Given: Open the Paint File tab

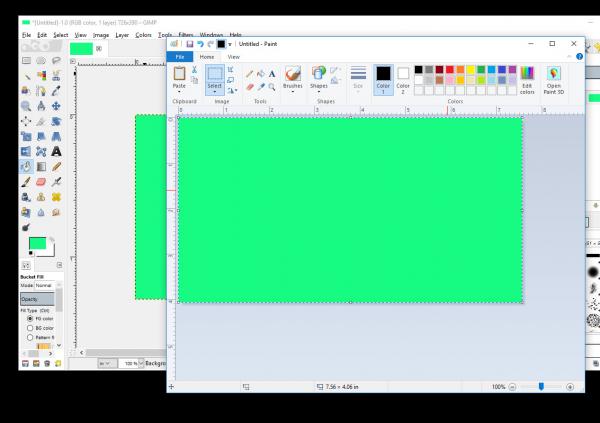Looking at the screenshot, I should point(179,57).
